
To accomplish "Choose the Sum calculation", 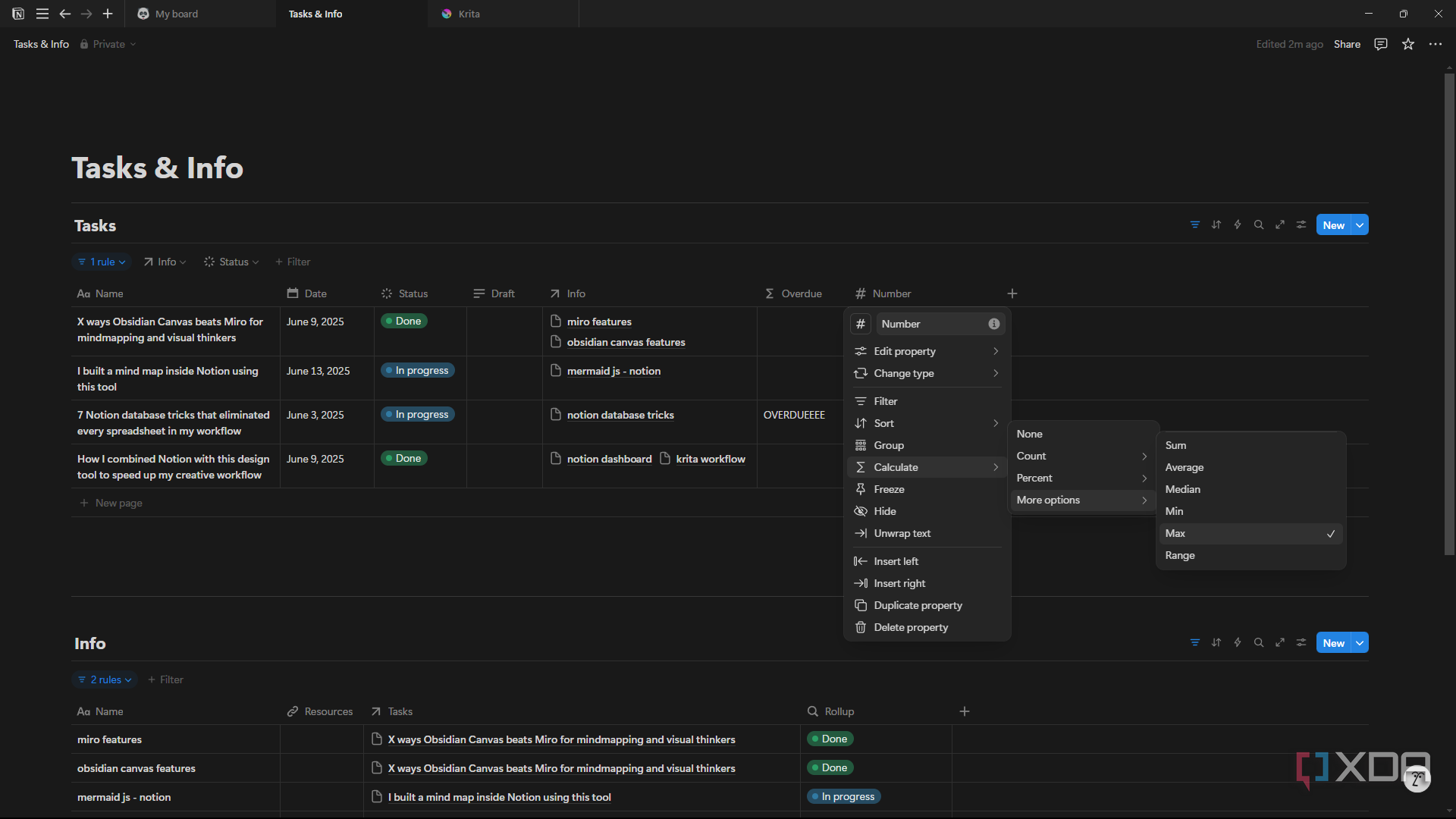I will click(x=1250, y=445).
